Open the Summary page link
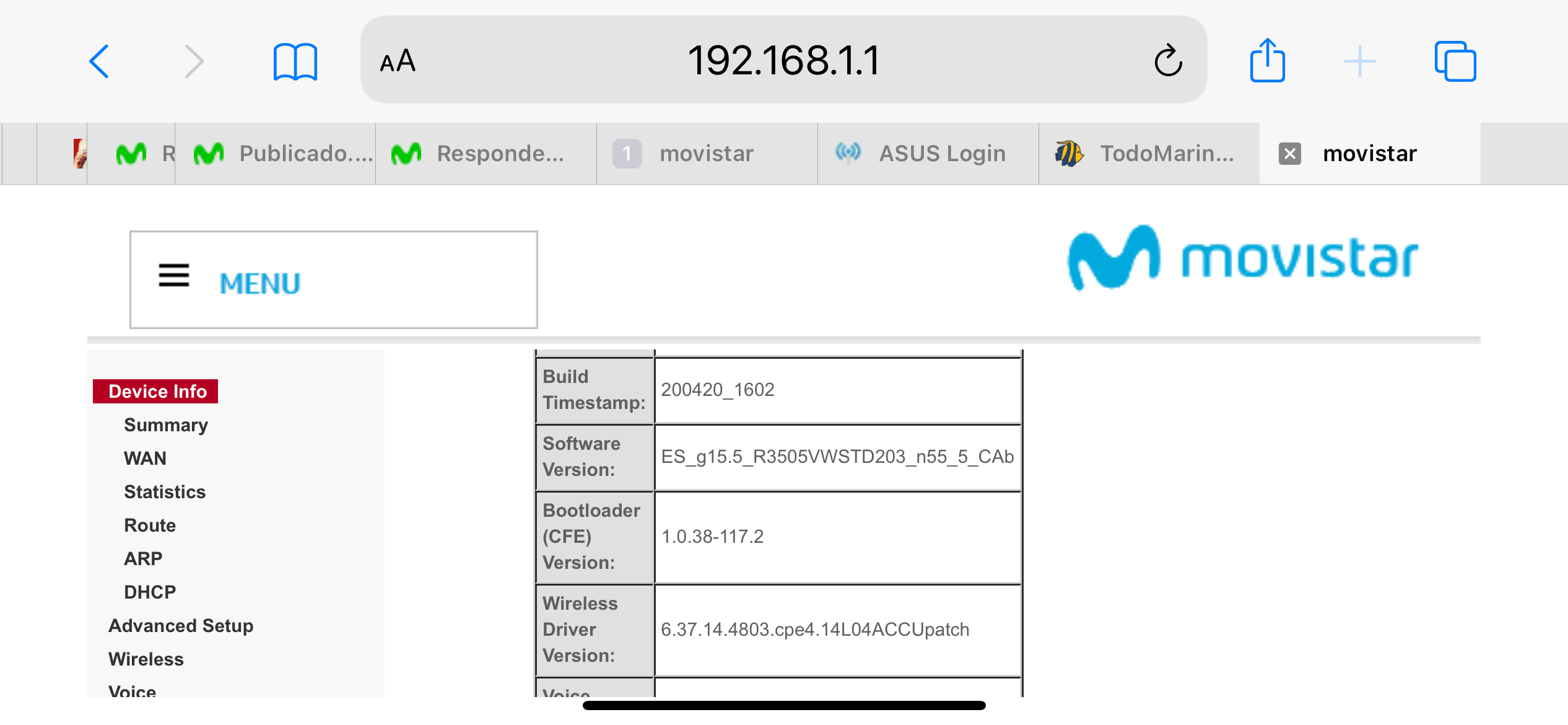The height and width of the screenshot is (725, 1568). tap(165, 424)
